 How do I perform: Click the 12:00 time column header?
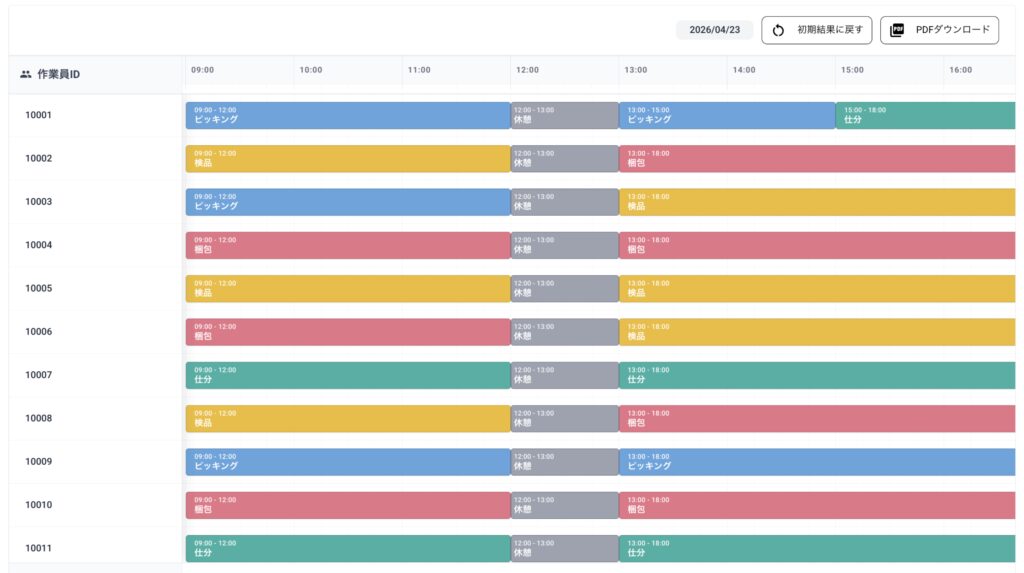528,70
